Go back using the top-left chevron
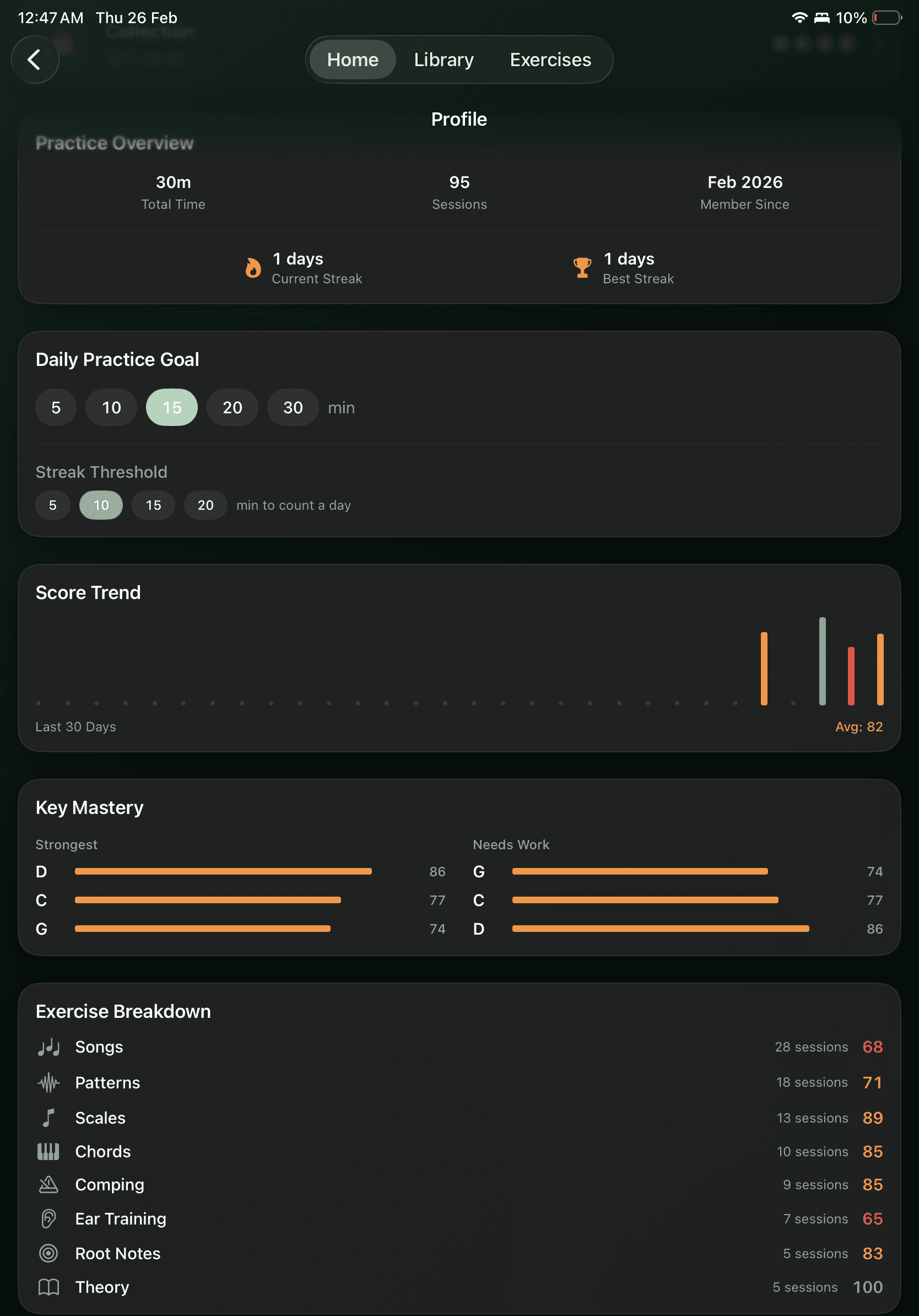The width and height of the screenshot is (919, 1316). pyautogui.click(x=35, y=59)
